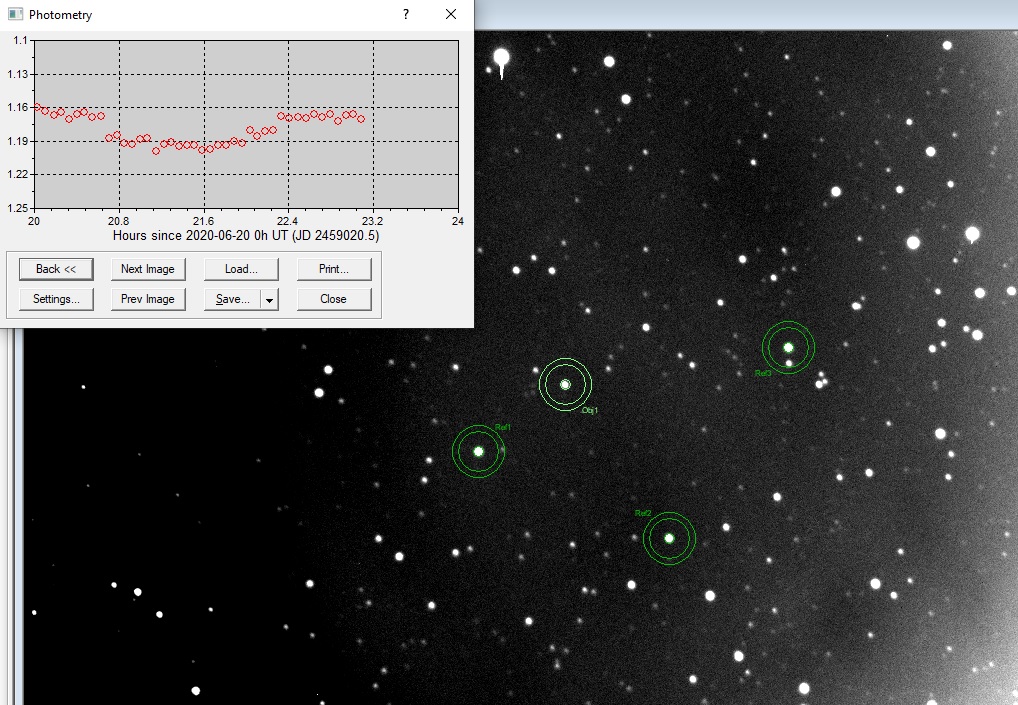This screenshot has width=1018, height=705.
Task: Select the Ref2 reference star aperture
Action: (x=669, y=538)
